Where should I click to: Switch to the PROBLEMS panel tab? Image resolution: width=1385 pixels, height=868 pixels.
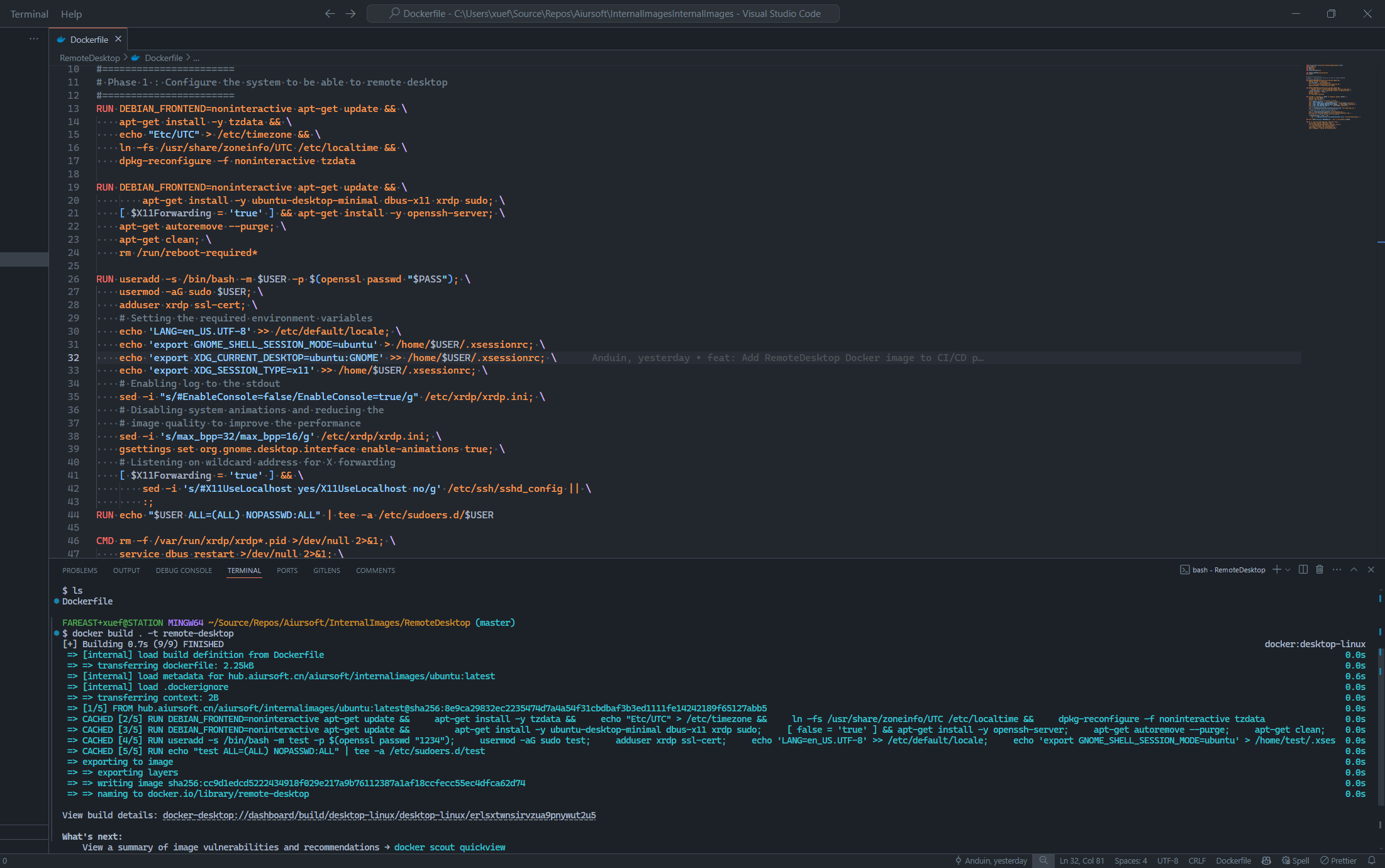click(x=80, y=570)
